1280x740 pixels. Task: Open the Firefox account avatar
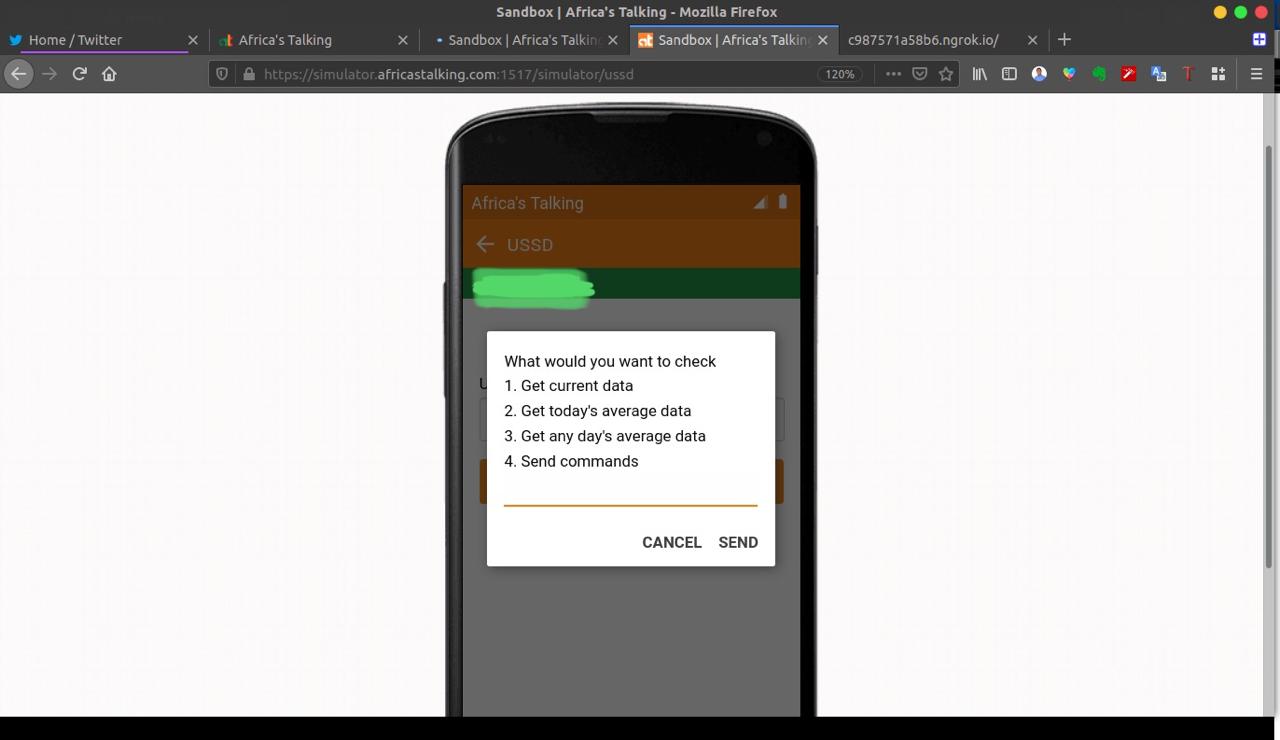click(1039, 74)
